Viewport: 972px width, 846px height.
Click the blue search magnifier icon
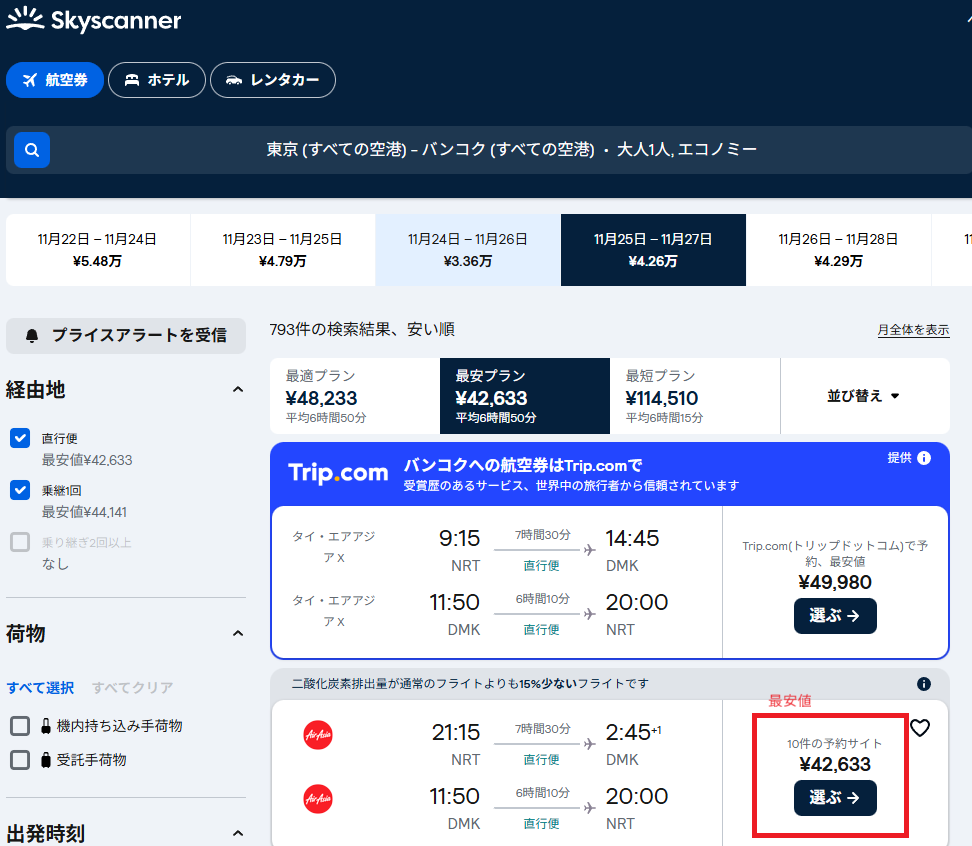click(x=32, y=150)
